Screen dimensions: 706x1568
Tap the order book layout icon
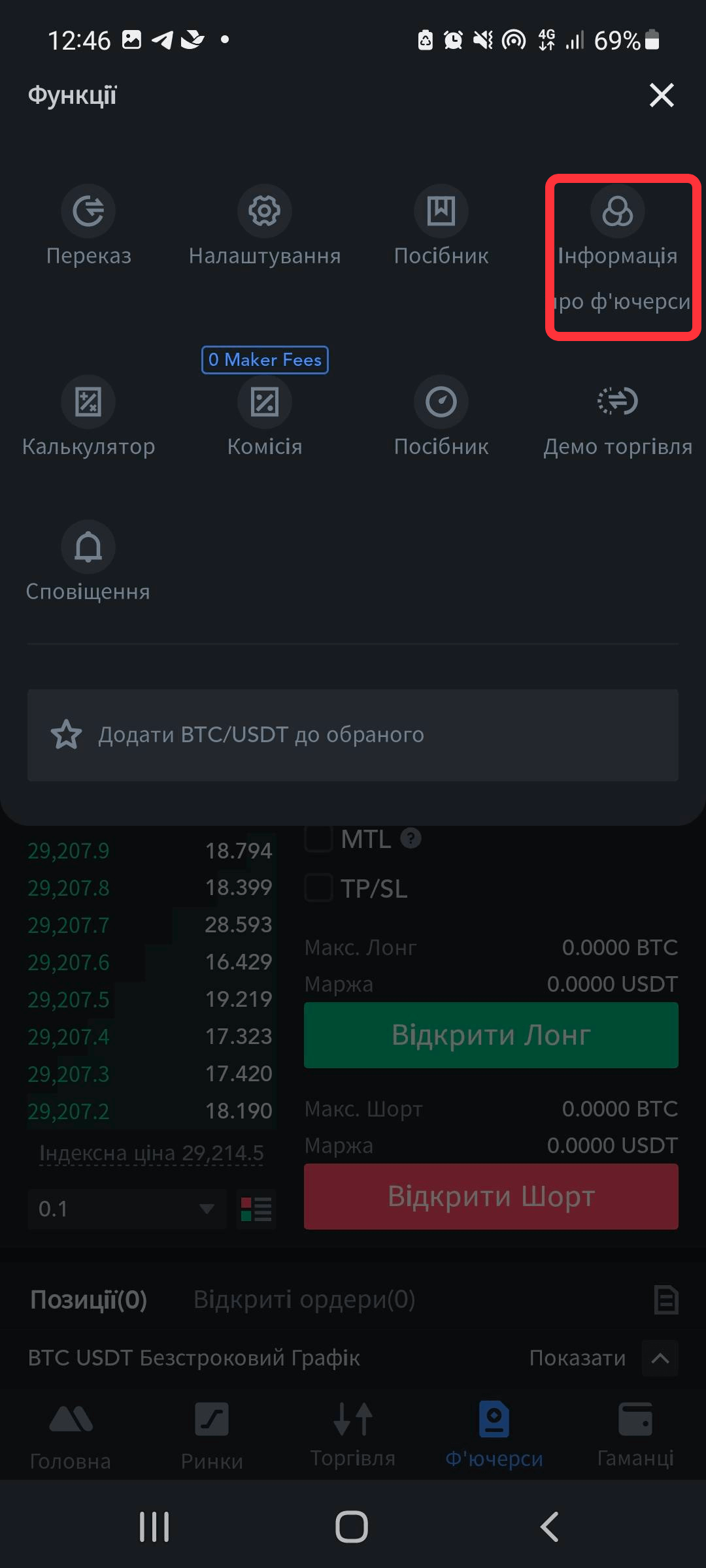click(x=256, y=1209)
